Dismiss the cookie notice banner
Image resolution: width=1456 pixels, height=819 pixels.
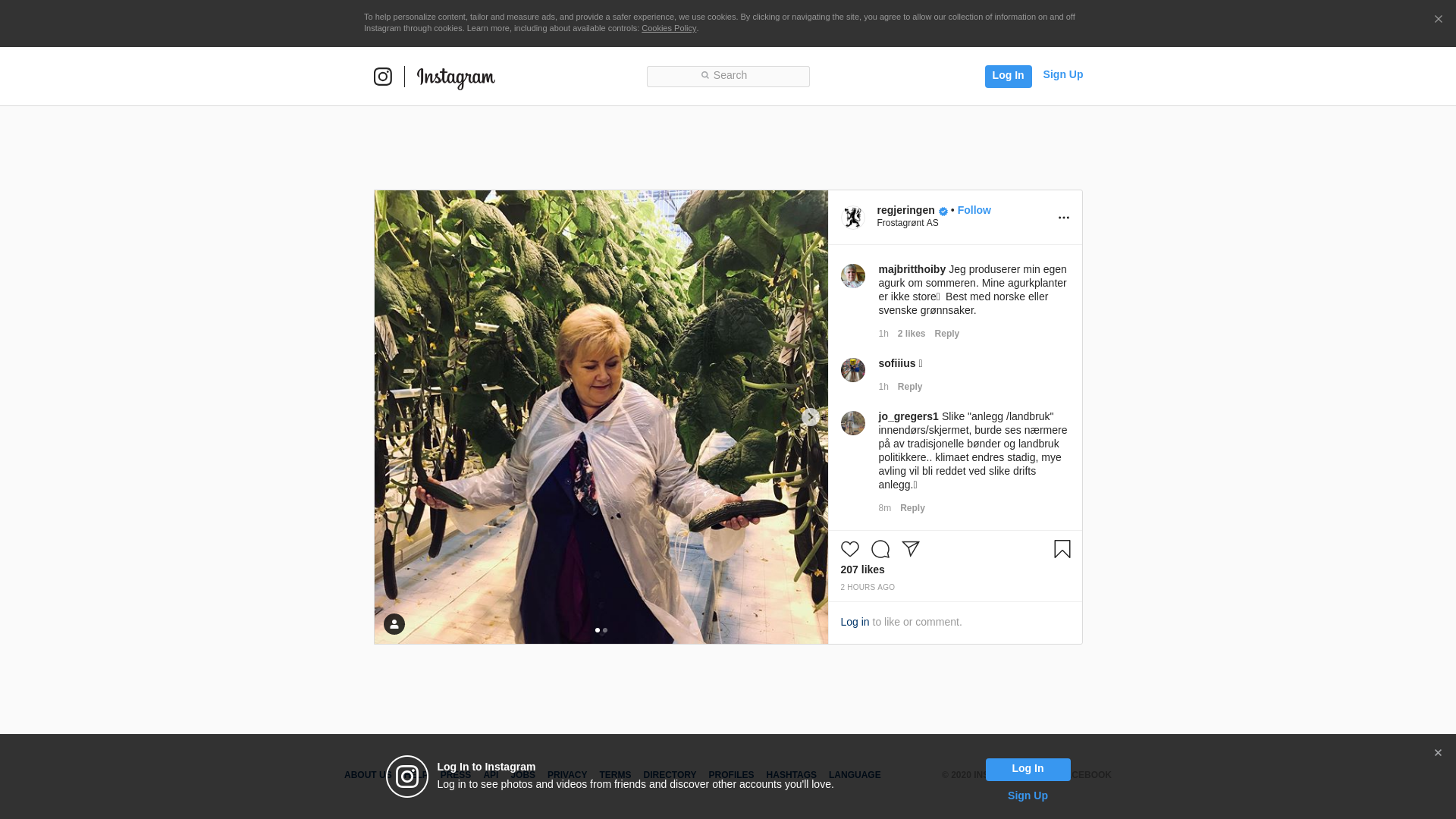[1438, 20]
